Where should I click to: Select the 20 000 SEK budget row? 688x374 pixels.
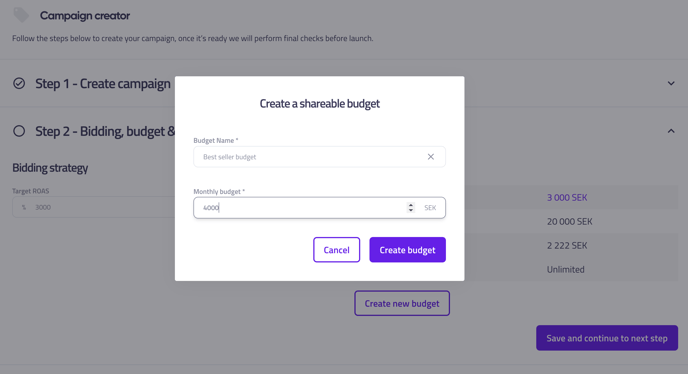click(x=571, y=222)
